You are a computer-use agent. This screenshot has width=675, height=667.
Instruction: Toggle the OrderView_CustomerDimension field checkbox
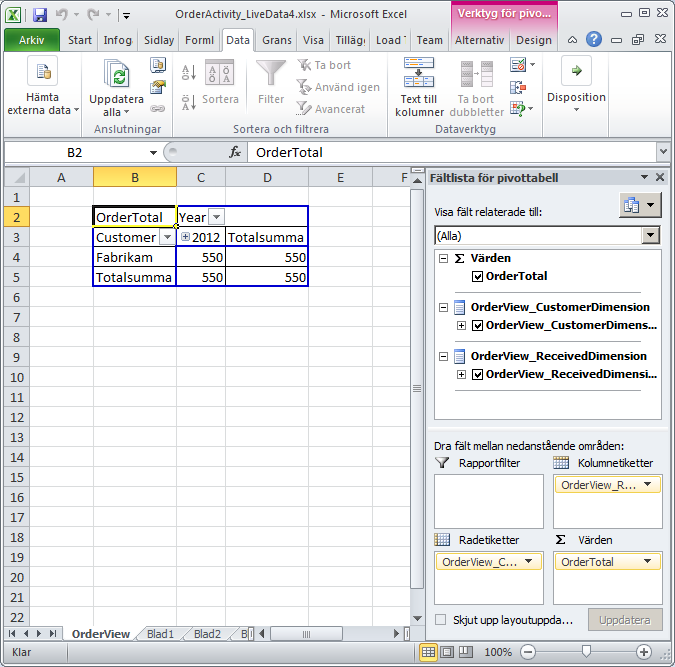pos(476,325)
